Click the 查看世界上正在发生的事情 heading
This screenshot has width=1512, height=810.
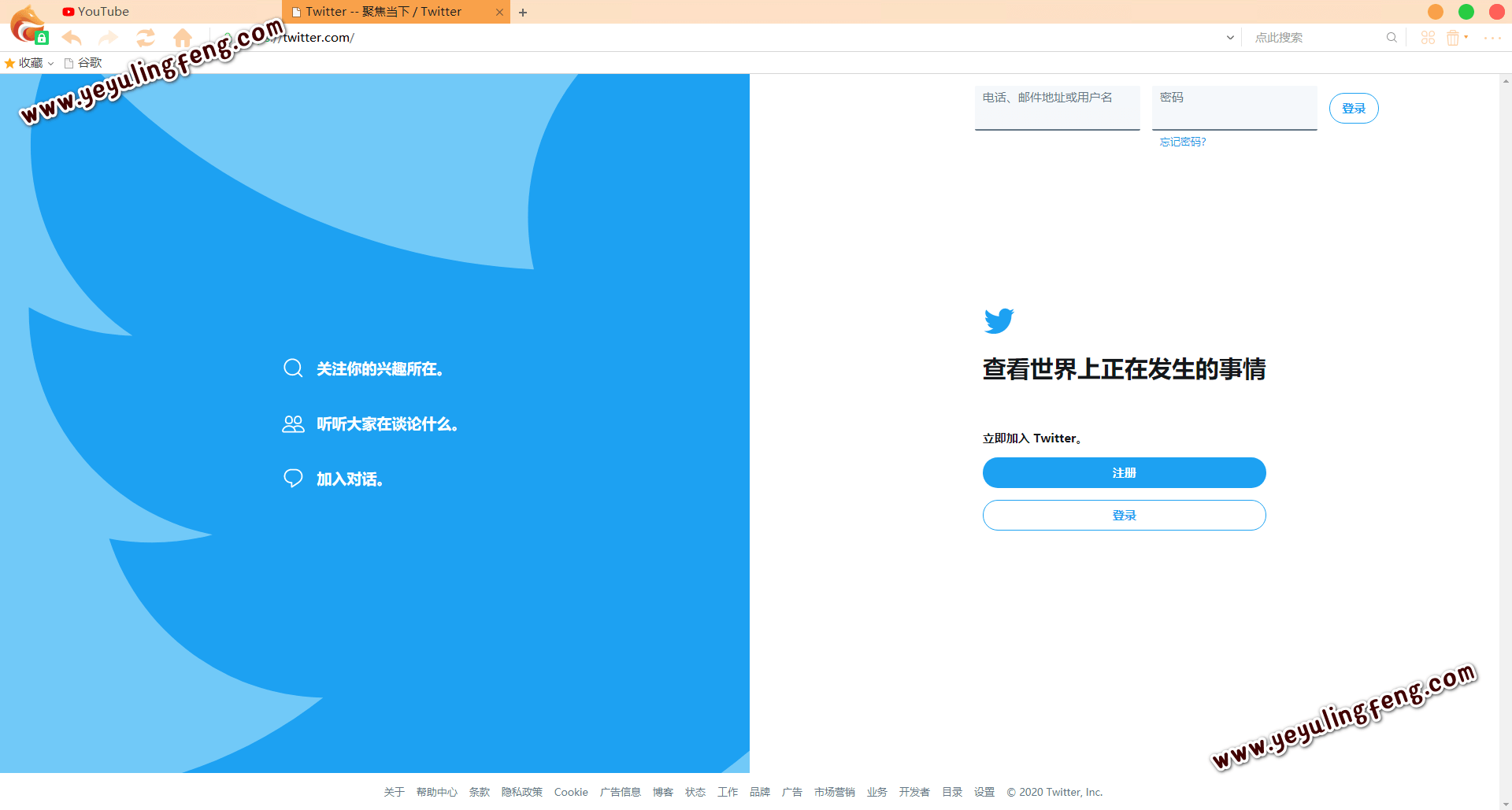point(1124,368)
